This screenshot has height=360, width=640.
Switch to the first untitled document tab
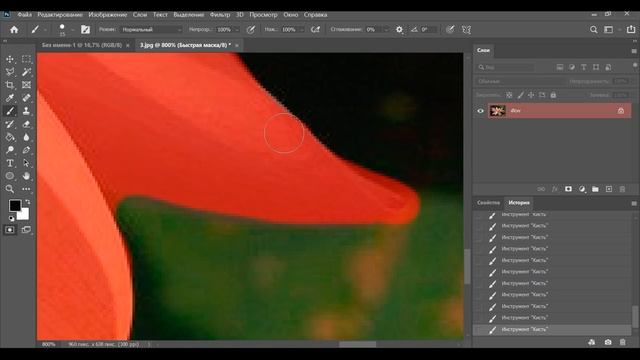click(82, 45)
